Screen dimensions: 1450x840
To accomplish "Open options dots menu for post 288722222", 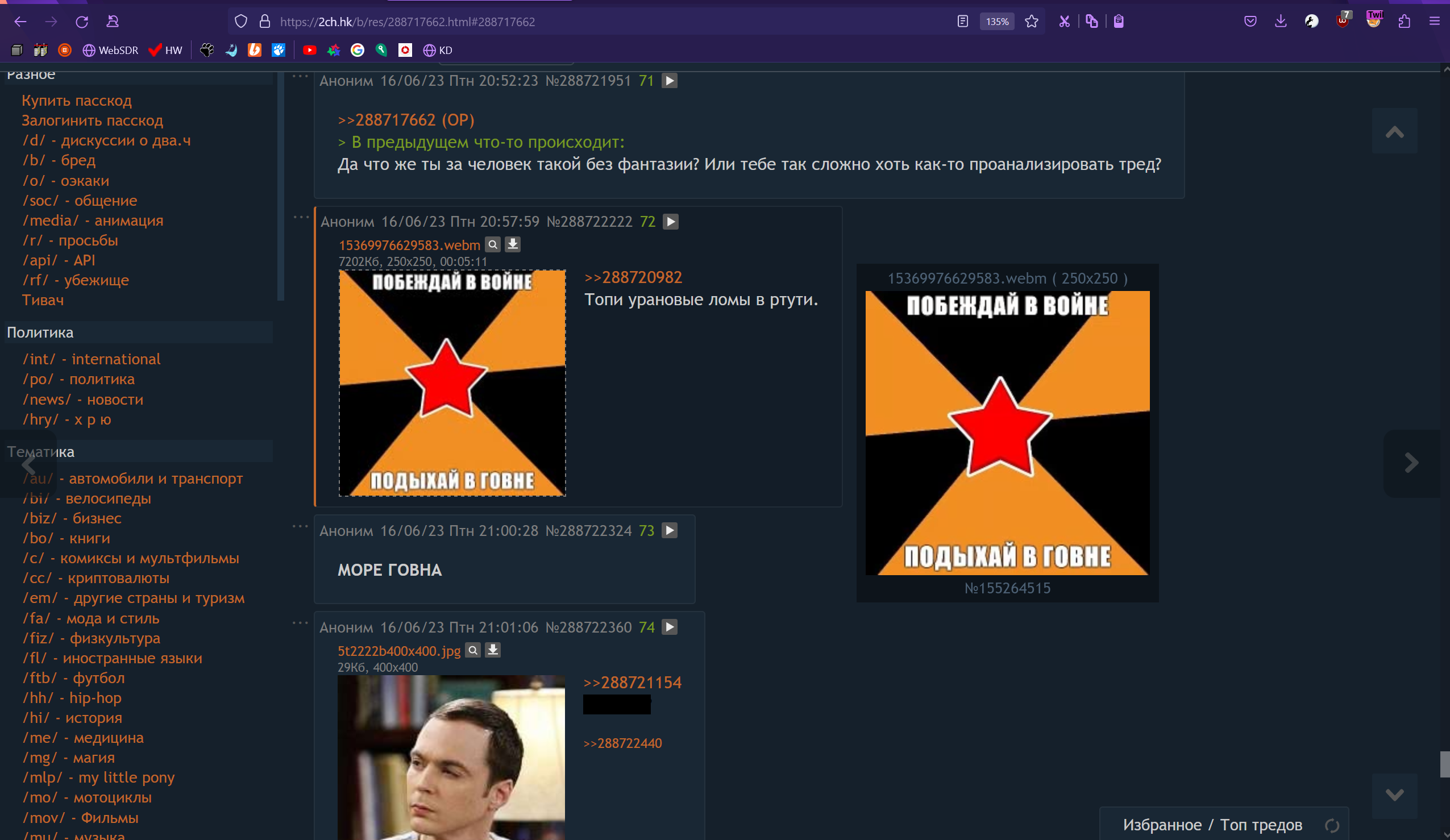I will (x=301, y=218).
